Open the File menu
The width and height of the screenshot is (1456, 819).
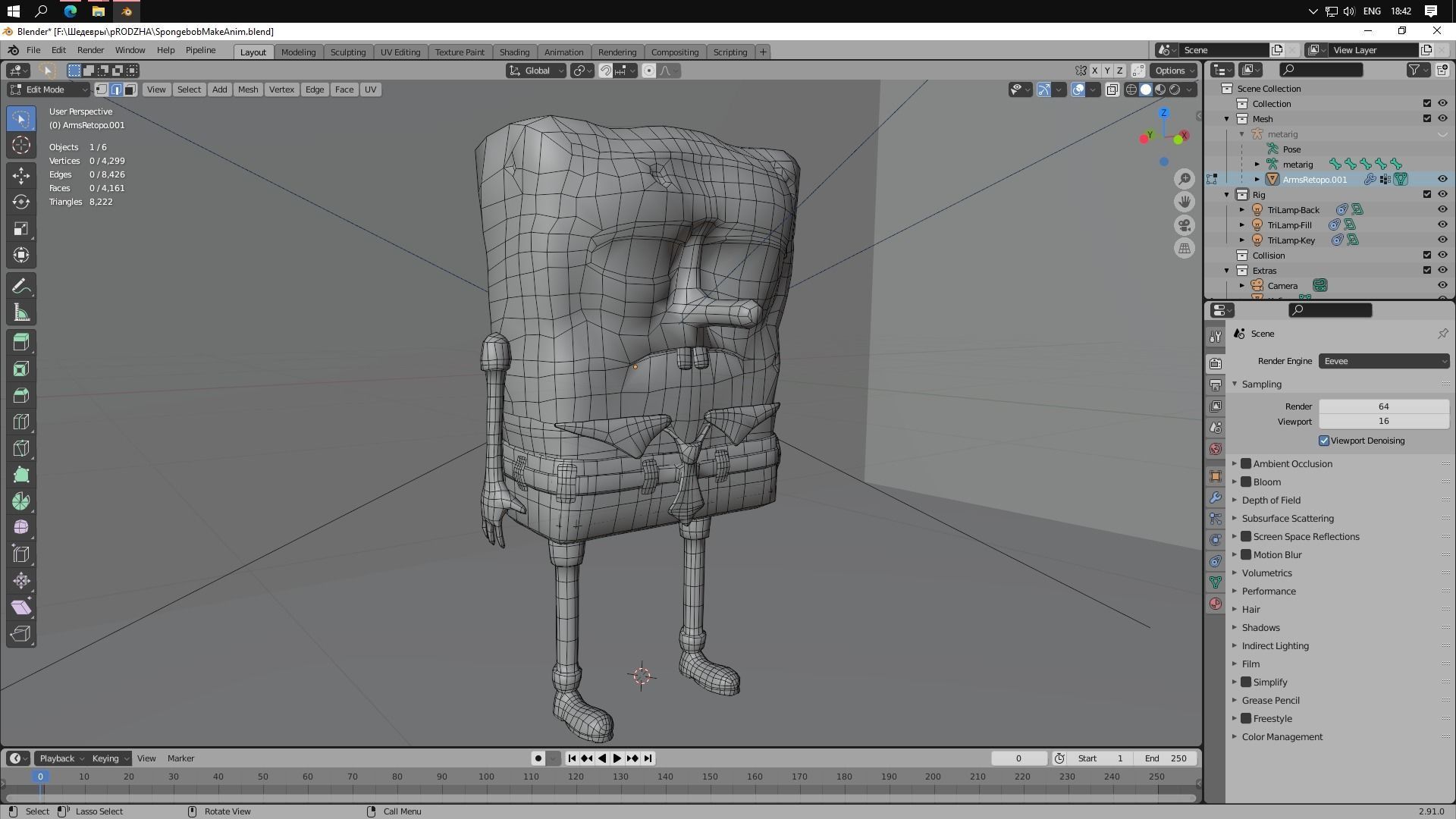tap(33, 50)
